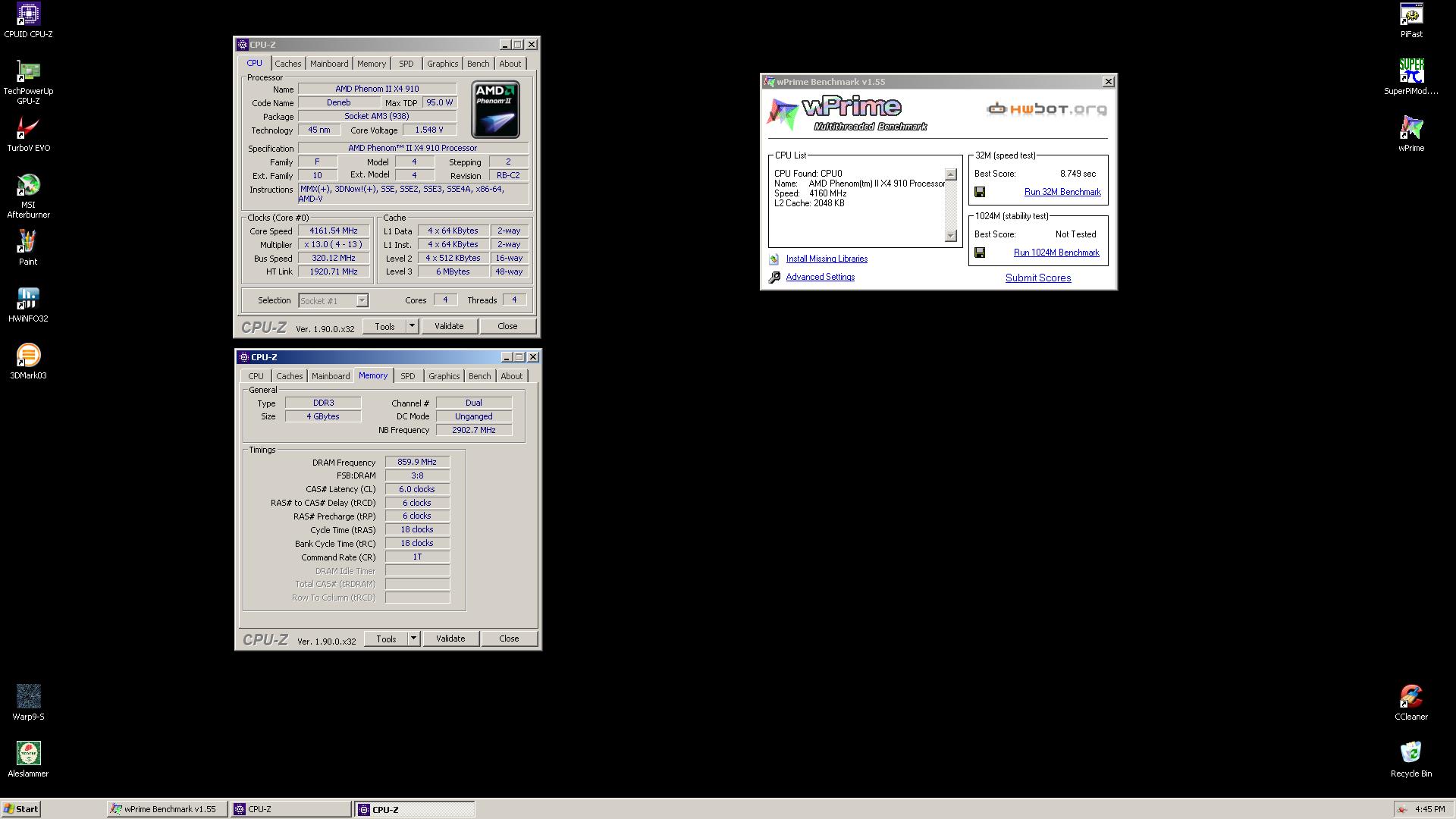Click CPU List scrollbar up arrow
Image resolution: width=1456 pixels, height=819 pixels.
point(951,174)
